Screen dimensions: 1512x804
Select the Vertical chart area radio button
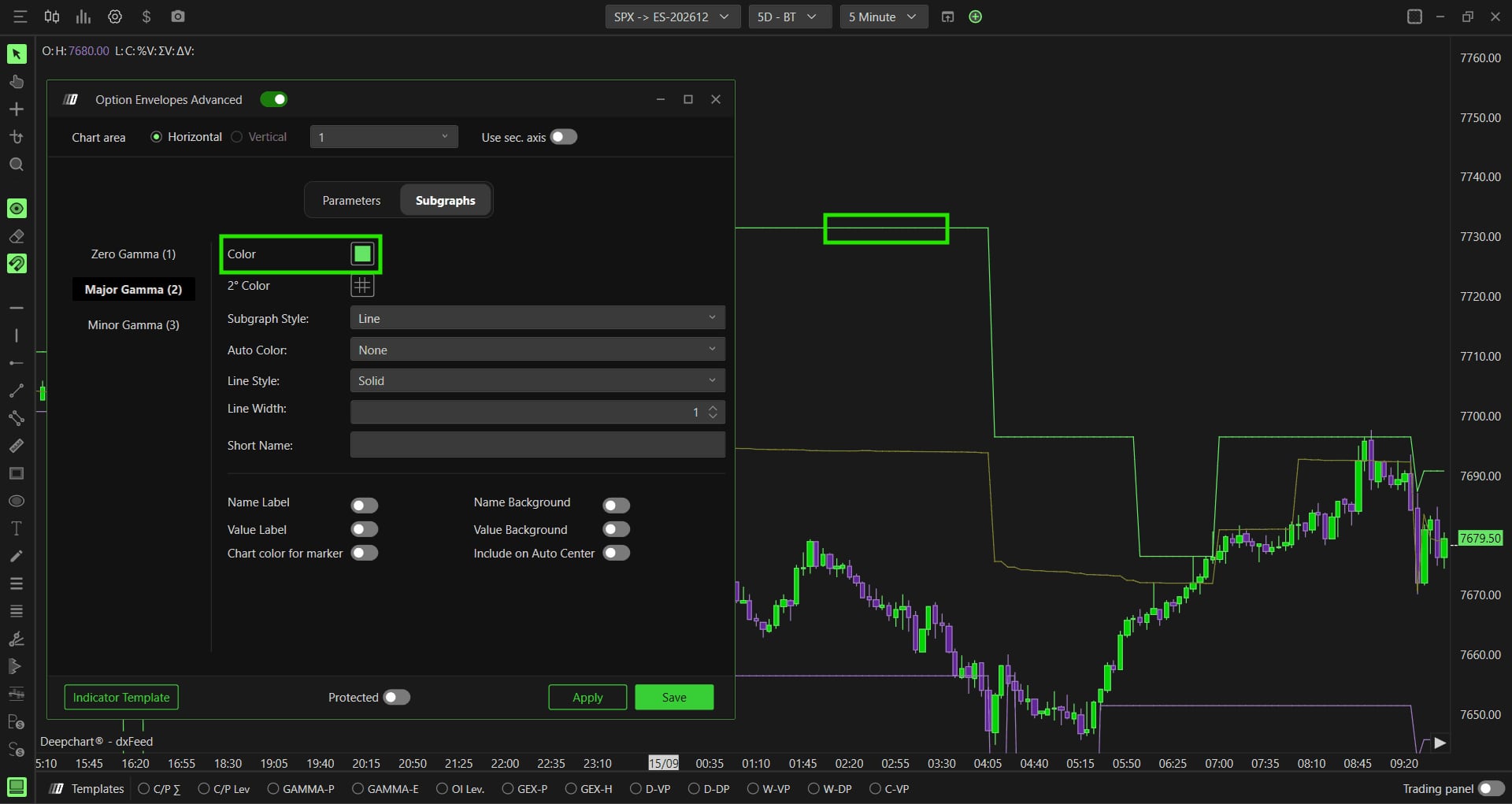[x=236, y=137]
